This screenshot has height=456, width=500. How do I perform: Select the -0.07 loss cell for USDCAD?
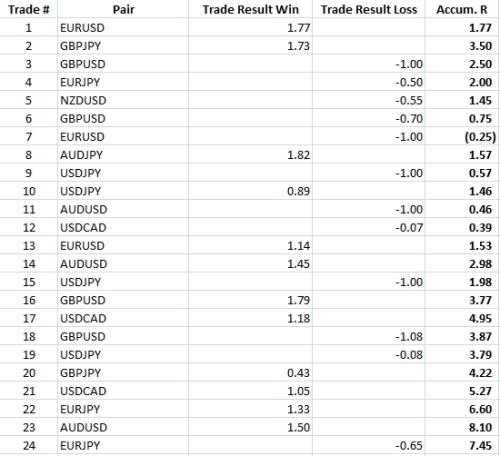click(x=369, y=227)
